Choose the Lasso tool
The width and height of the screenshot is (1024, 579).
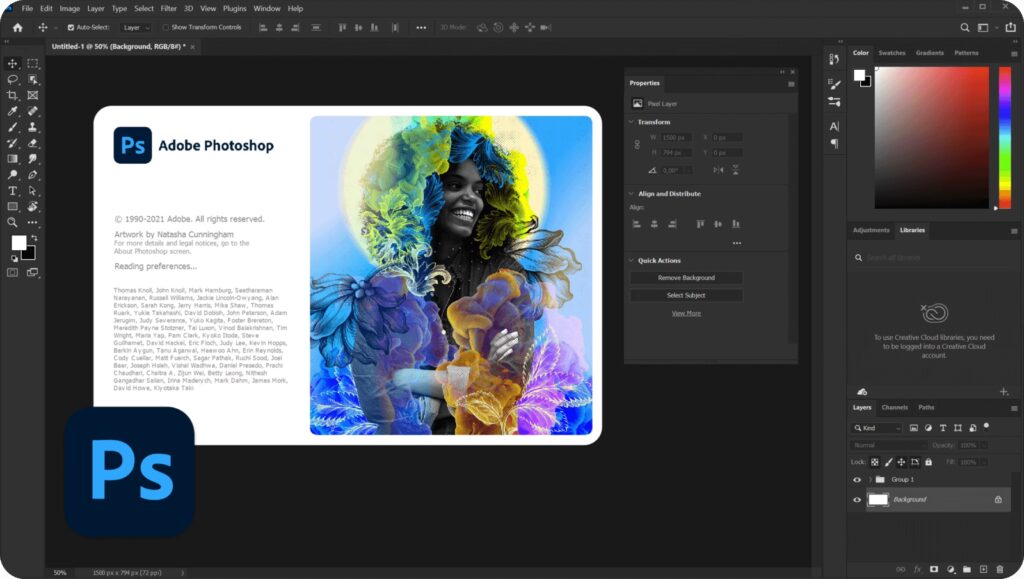13,79
